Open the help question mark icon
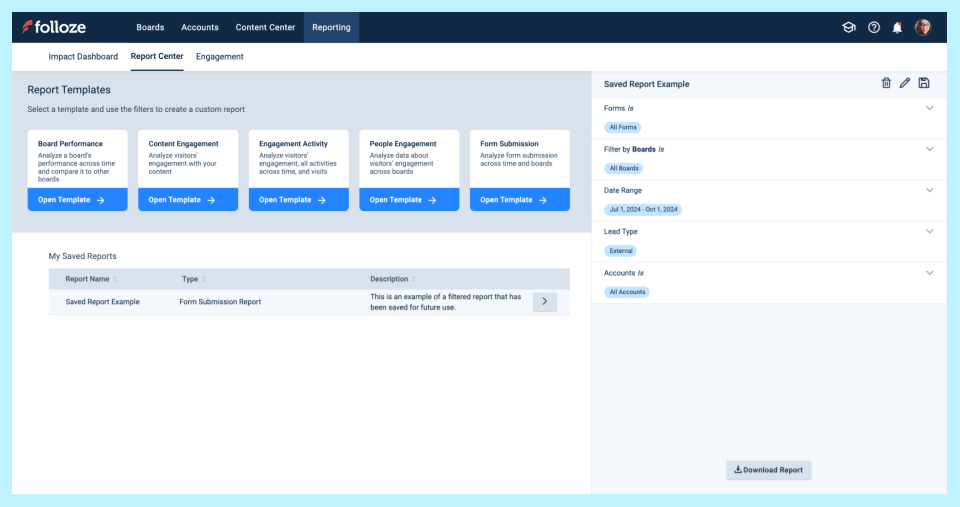Screen dimensions: 960x507 pyautogui.click(x=874, y=27)
